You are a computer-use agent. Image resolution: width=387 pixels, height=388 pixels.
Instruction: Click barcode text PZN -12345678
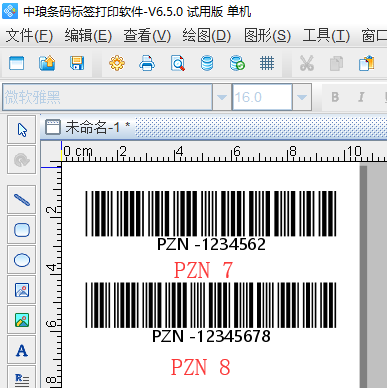click(x=211, y=336)
